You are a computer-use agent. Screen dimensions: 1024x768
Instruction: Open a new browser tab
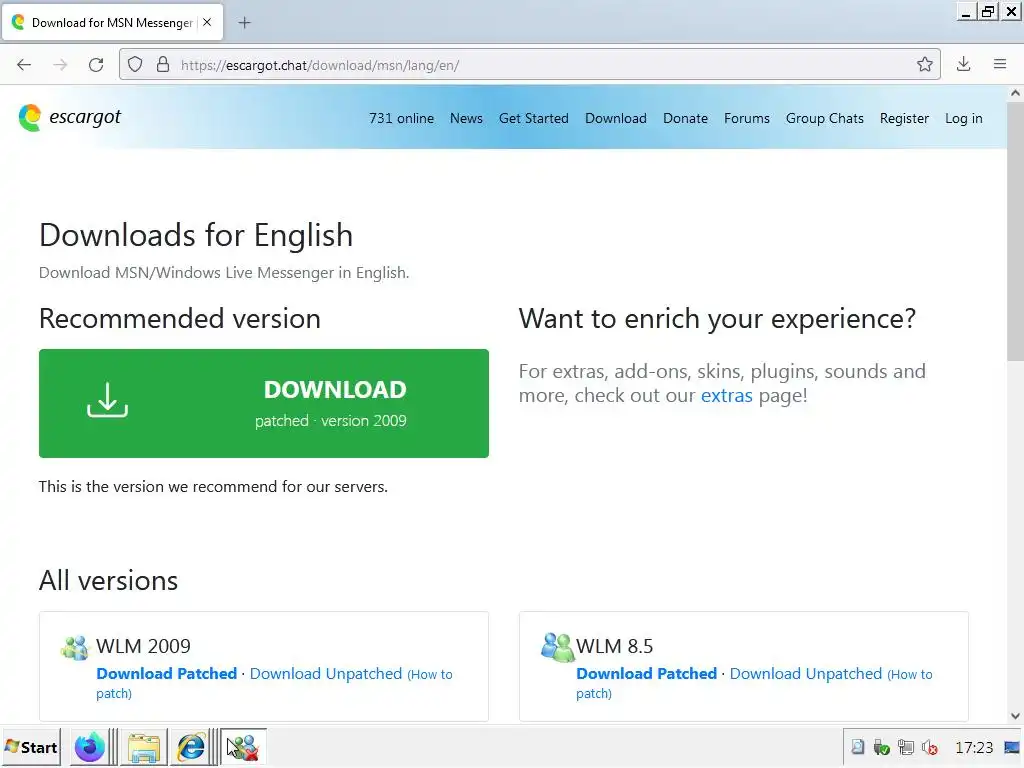[x=244, y=23]
